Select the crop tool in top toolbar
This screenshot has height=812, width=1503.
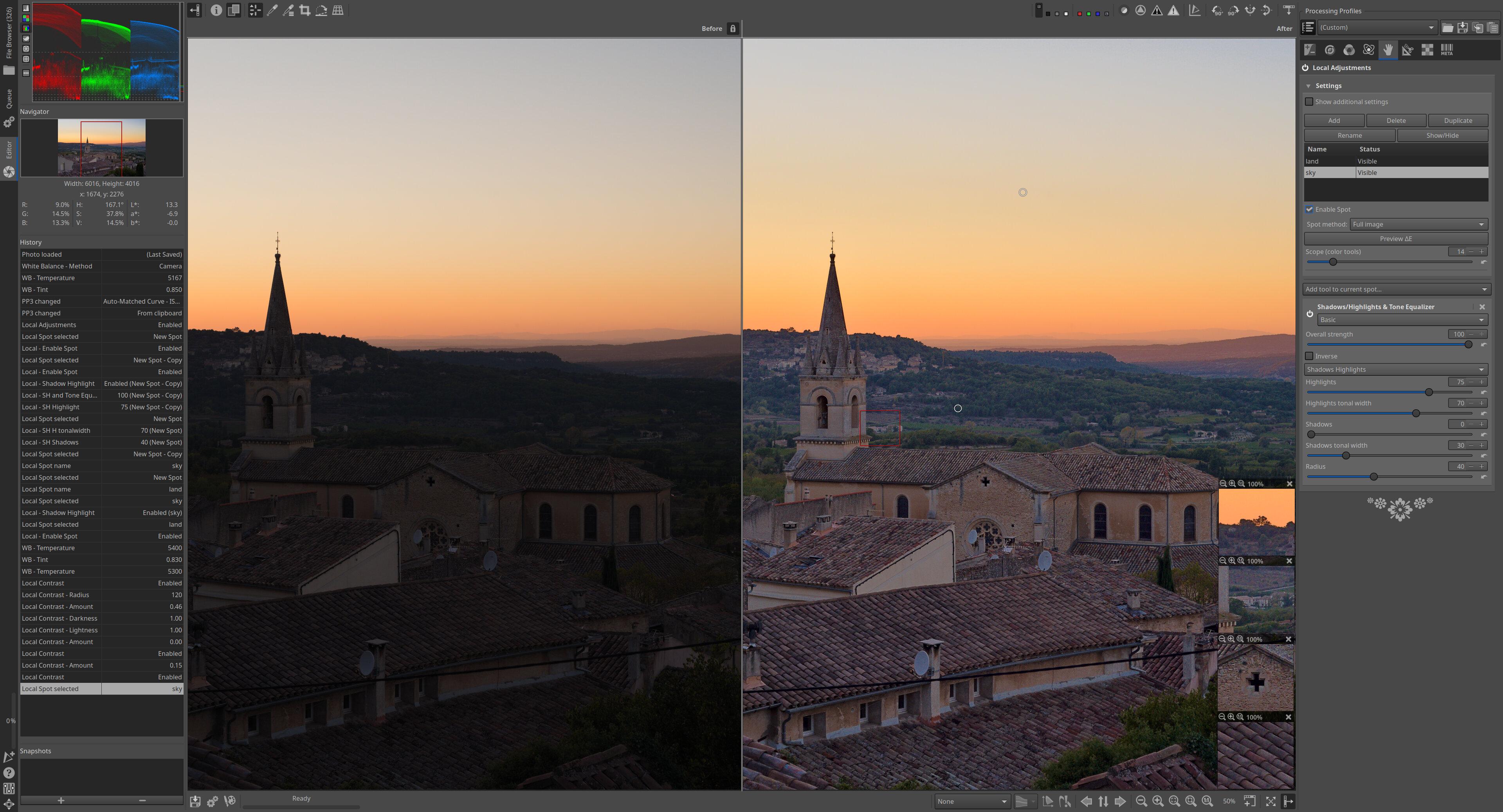(x=305, y=10)
